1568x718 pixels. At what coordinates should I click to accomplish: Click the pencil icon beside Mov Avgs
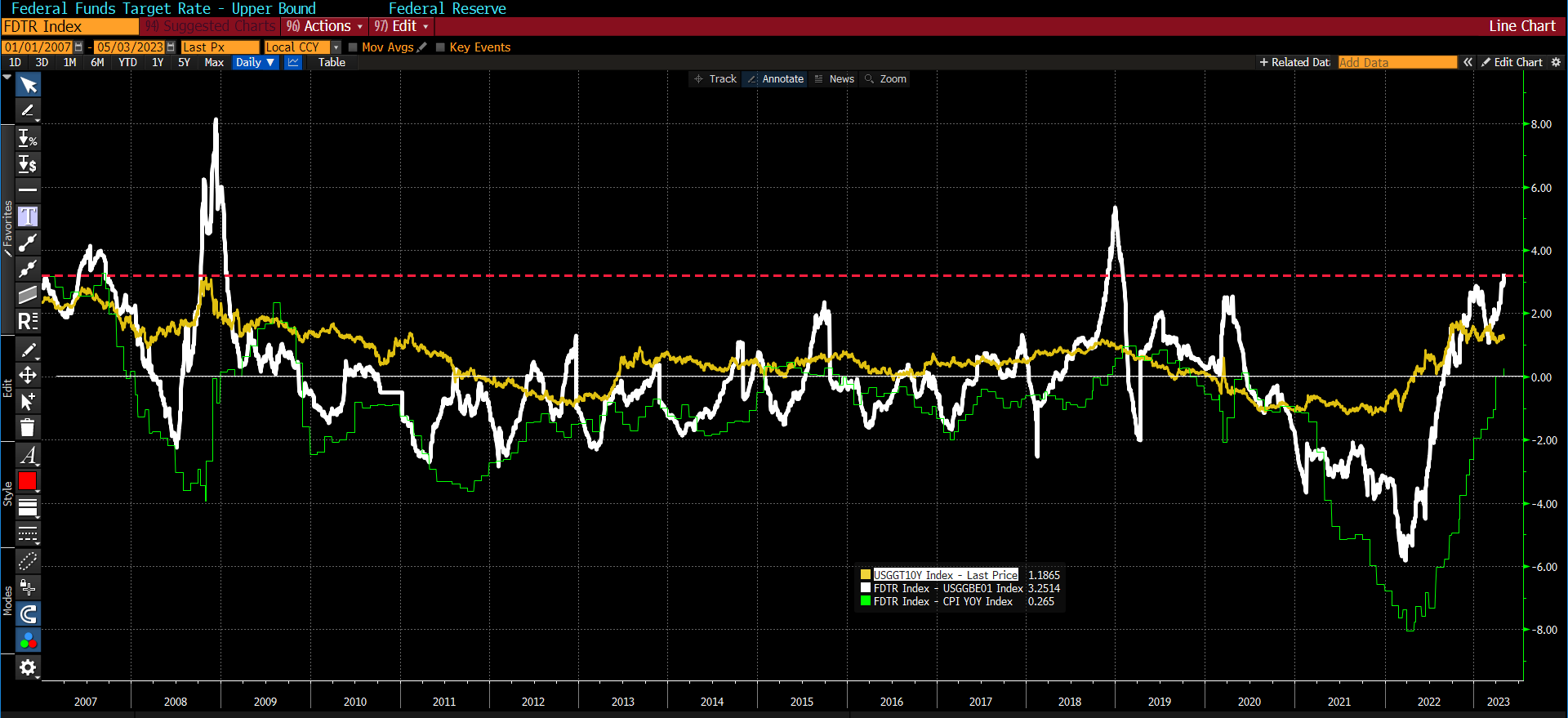point(421,47)
